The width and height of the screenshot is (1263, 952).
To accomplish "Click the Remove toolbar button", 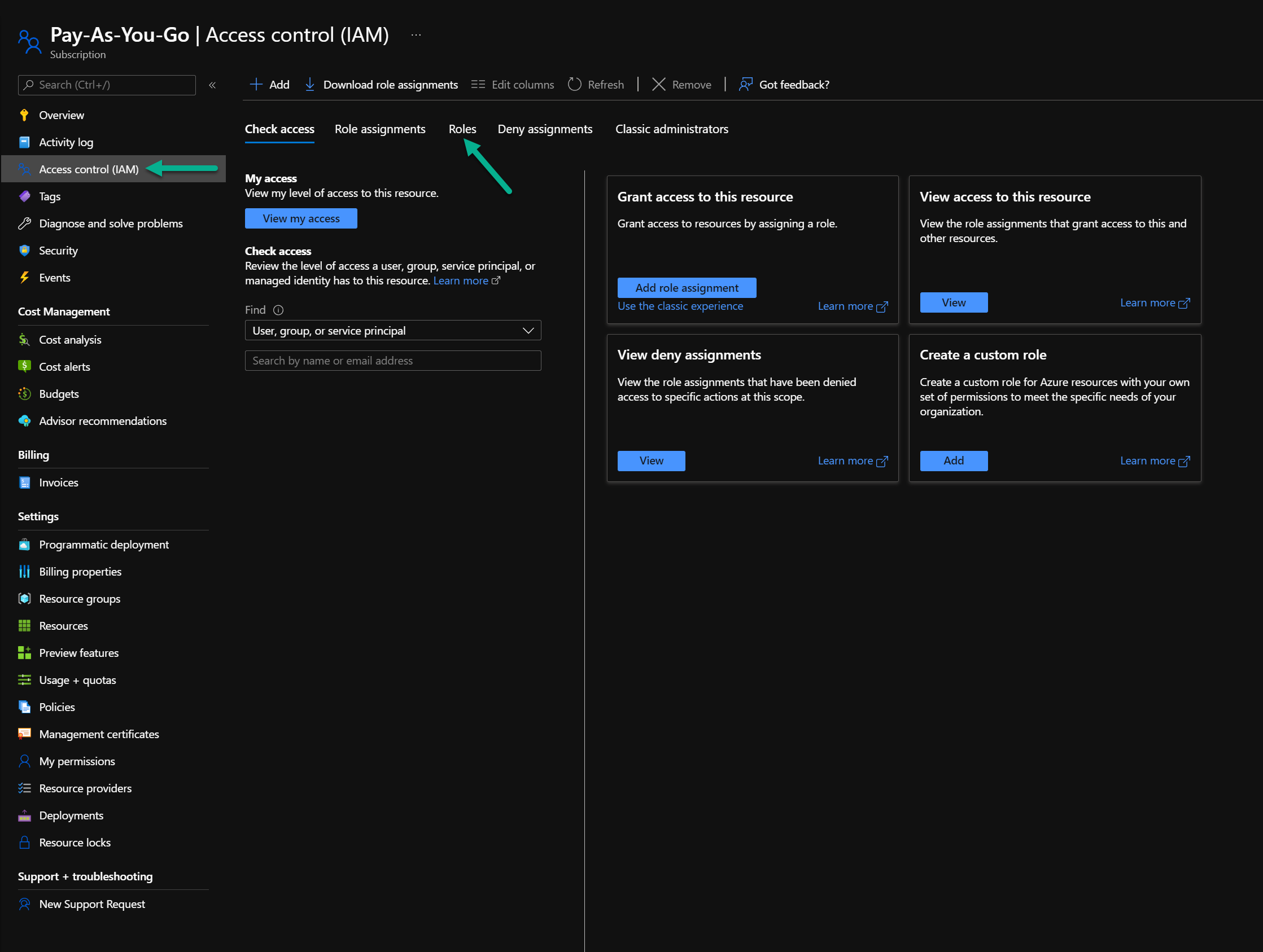I will pyautogui.click(x=683, y=84).
